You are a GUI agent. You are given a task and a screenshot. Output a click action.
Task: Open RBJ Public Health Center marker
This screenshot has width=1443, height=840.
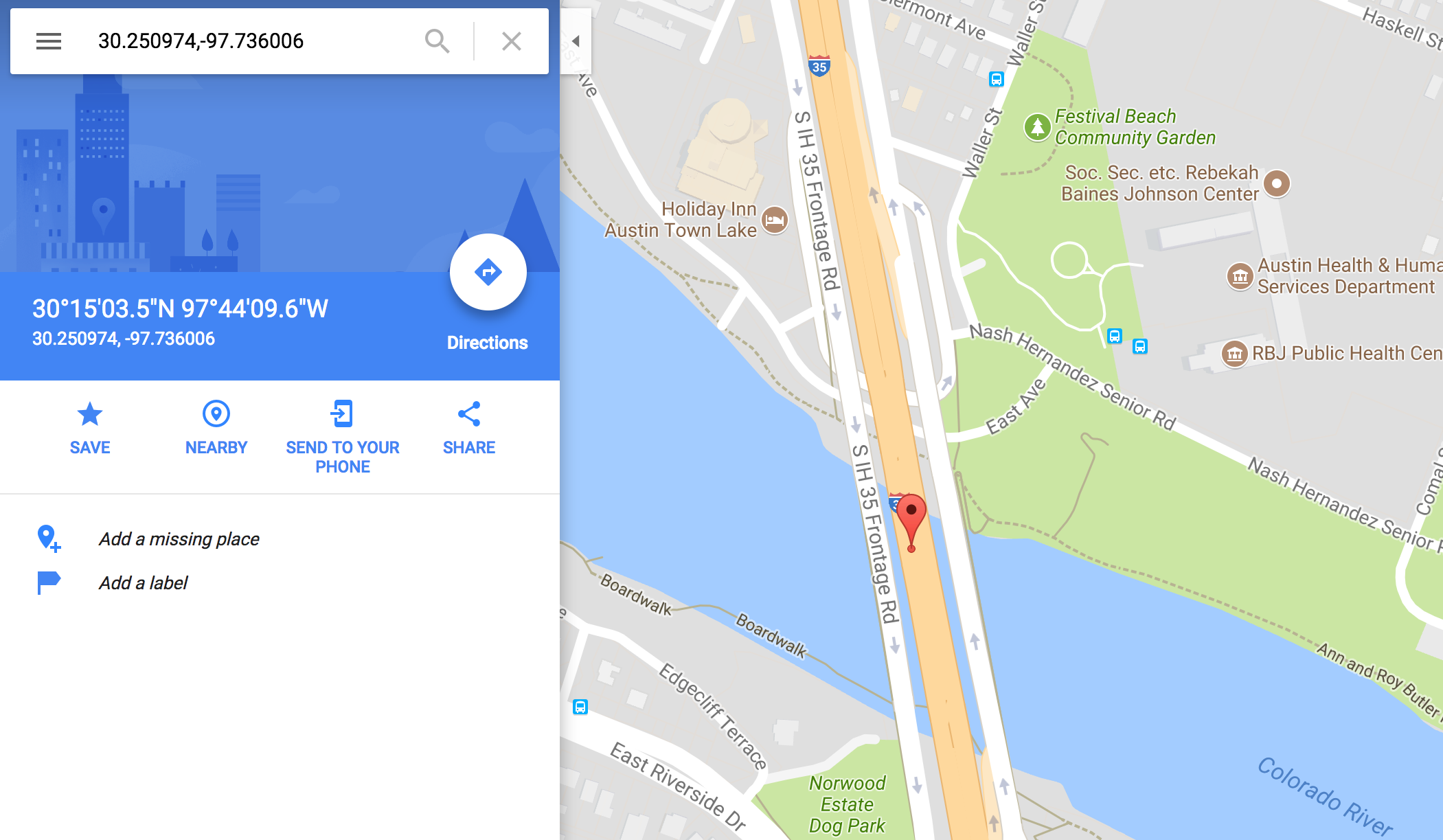click(x=1235, y=354)
